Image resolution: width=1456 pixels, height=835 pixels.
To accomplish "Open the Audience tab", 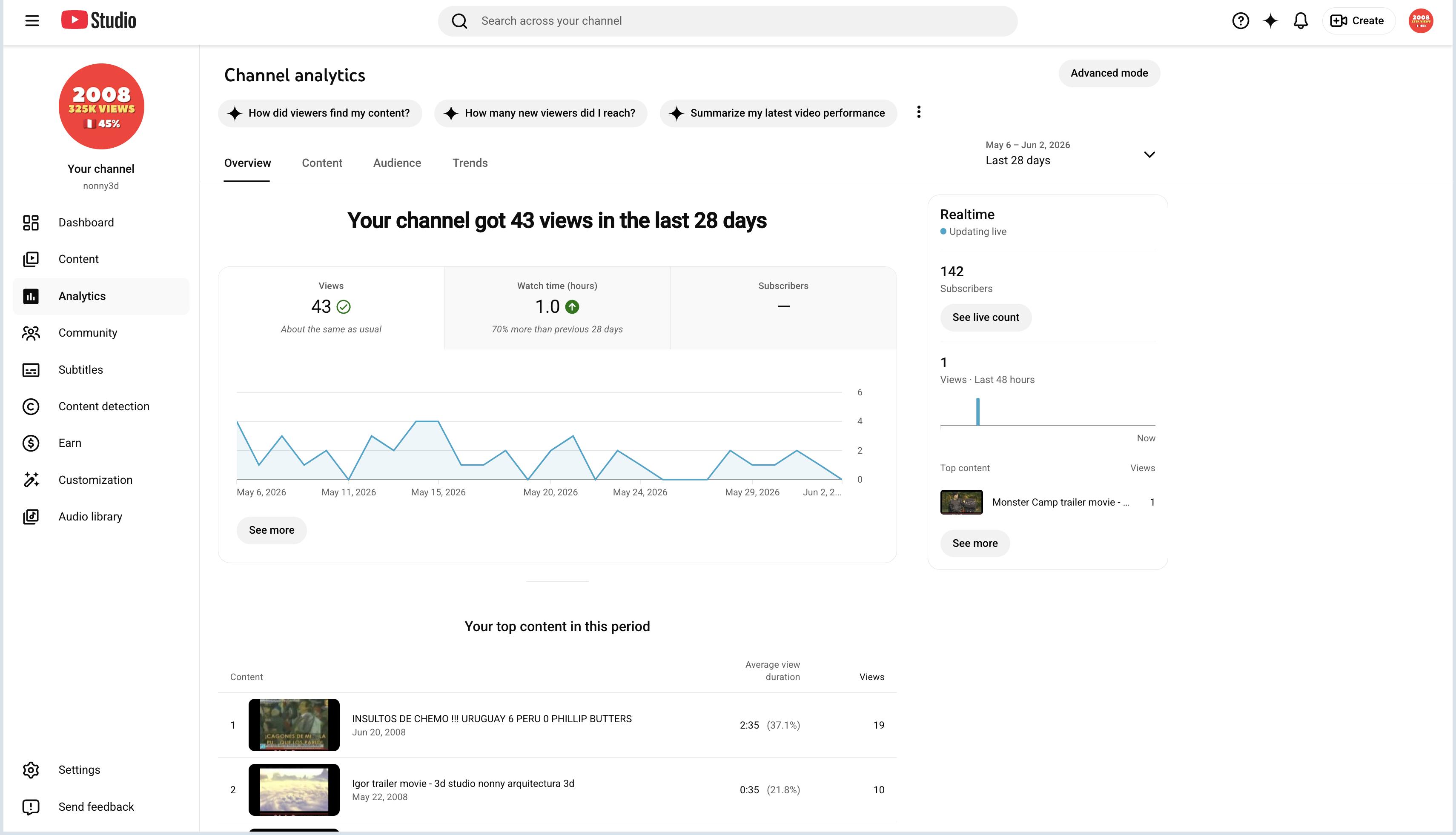I will pos(397,163).
